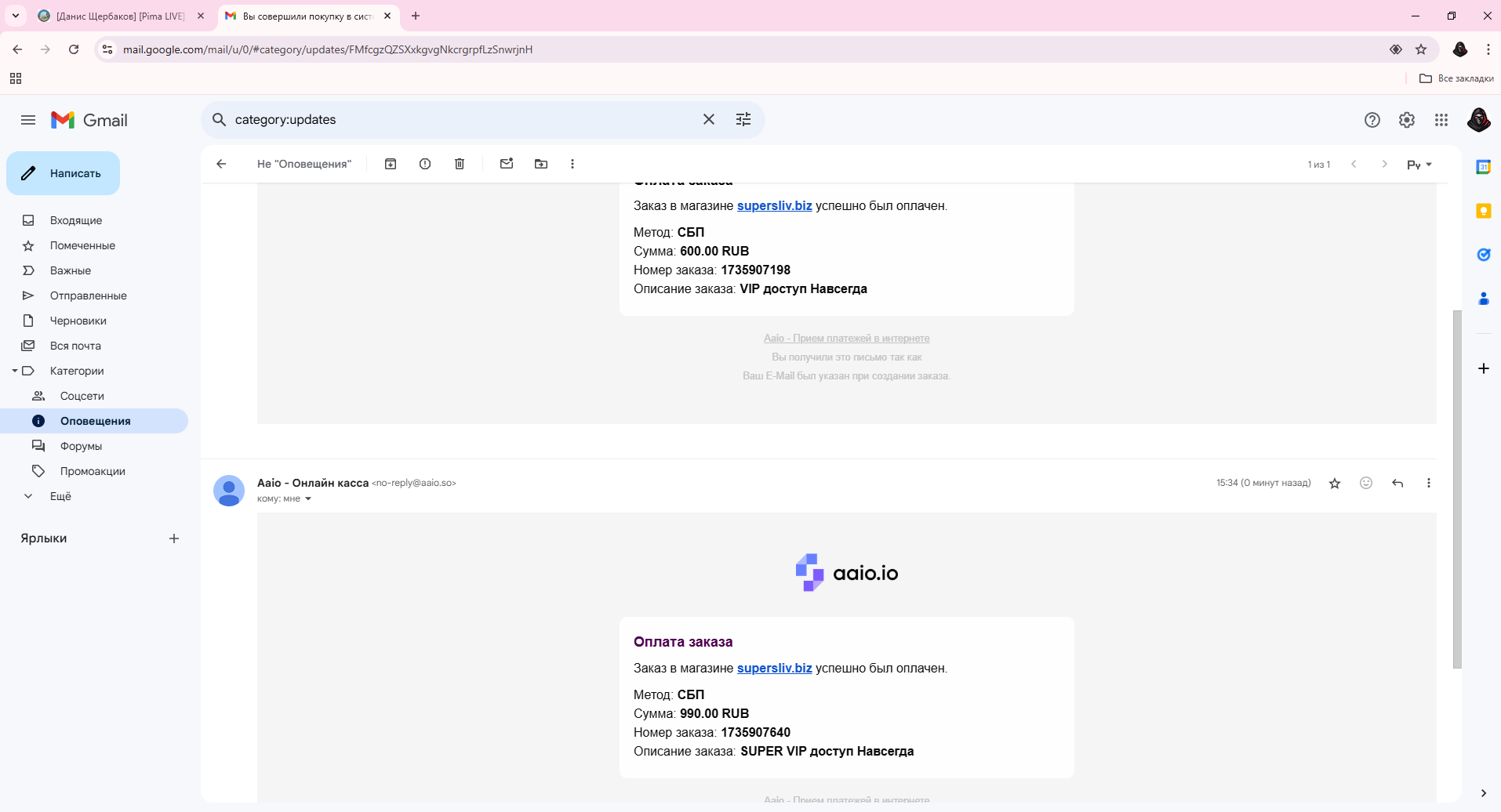The image size is (1501, 812).
Task: Open Google Tasks side panel
Action: 1484,255
